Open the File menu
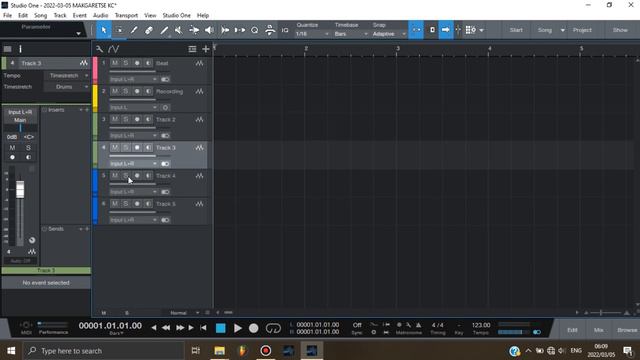Image resolution: width=640 pixels, height=360 pixels. point(7,16)
